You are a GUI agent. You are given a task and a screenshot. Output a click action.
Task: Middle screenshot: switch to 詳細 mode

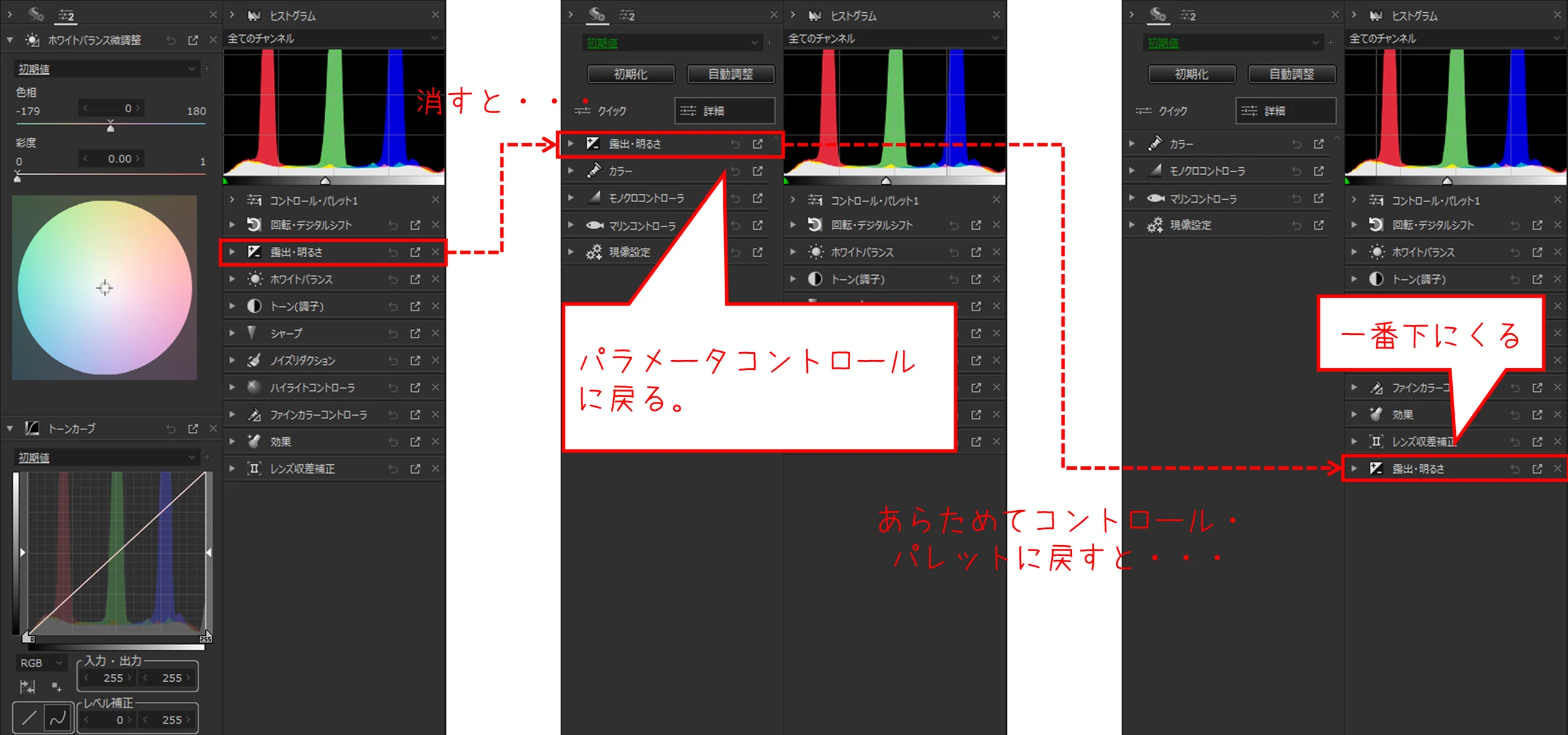(x=725, y=111)
